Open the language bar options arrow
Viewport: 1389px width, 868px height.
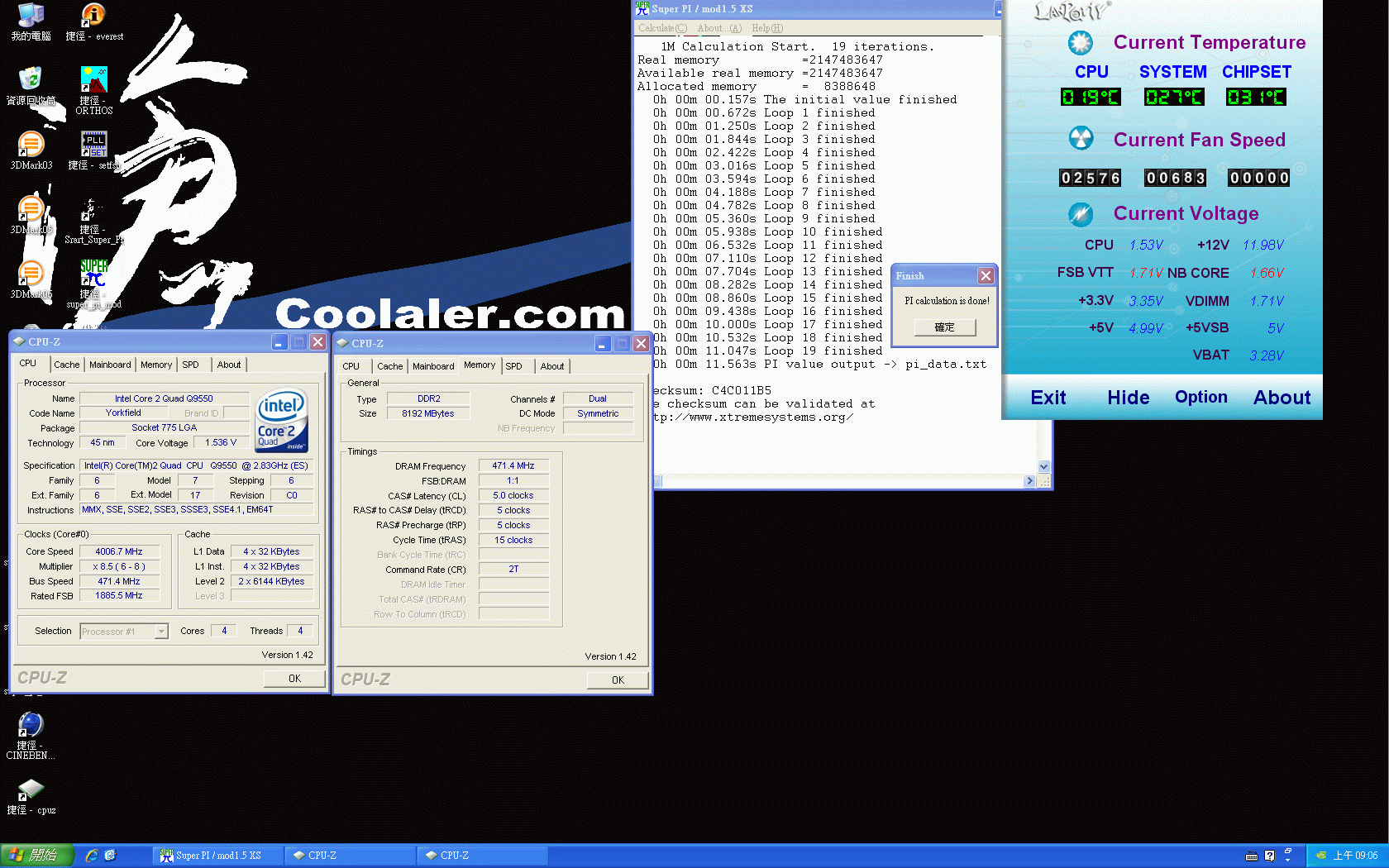1288,861
